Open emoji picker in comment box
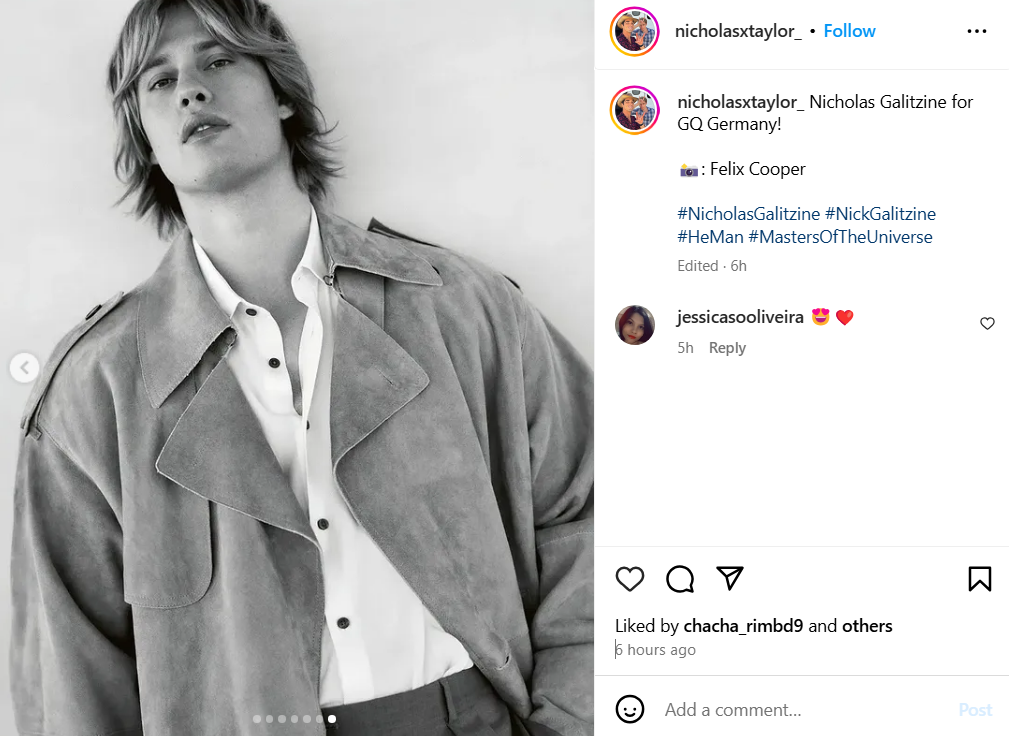Screen dimensions: 1009x736 pos(630,710)
